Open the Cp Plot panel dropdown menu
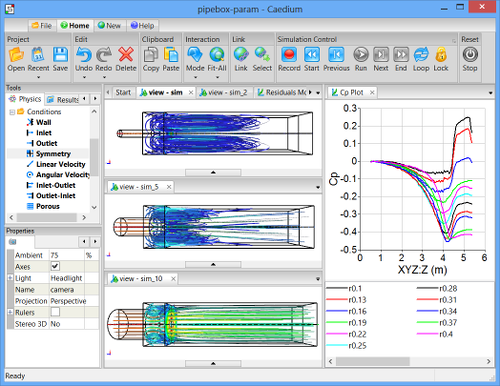This screenshot has width=500, height=386. coord(490,93)
